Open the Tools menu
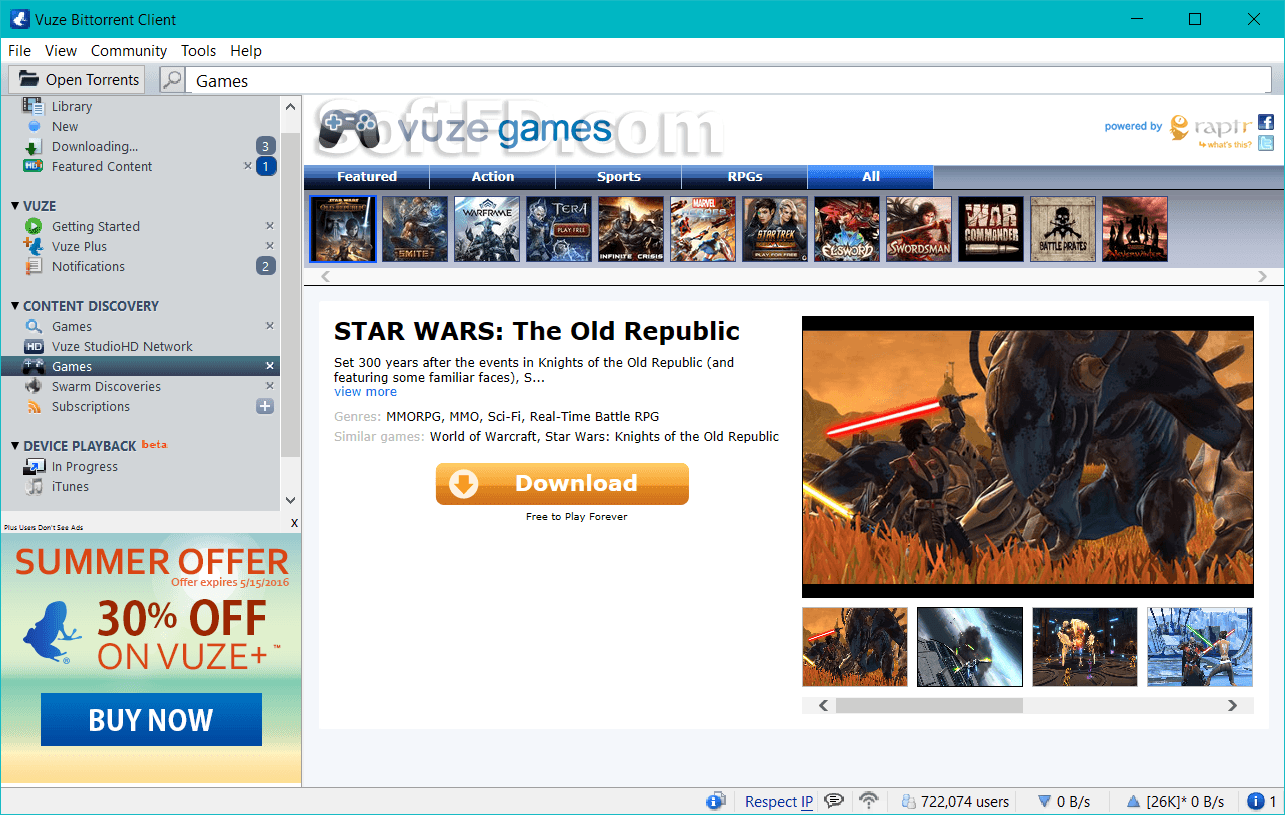The width and height of the screenshot is (1285, 815). (x=199, y=51)
